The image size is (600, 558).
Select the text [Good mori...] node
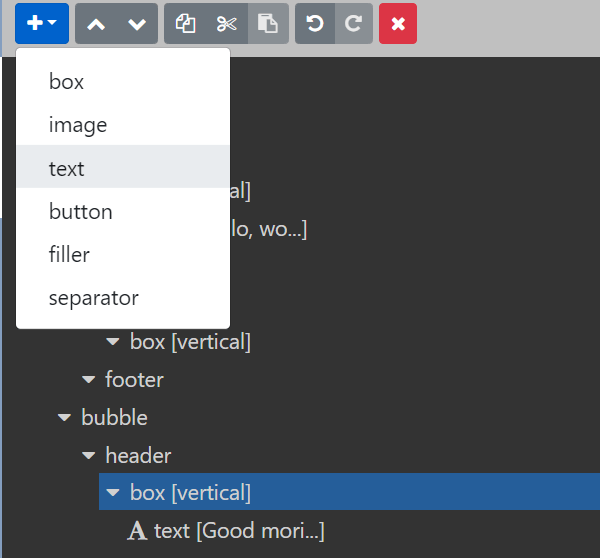240,530
